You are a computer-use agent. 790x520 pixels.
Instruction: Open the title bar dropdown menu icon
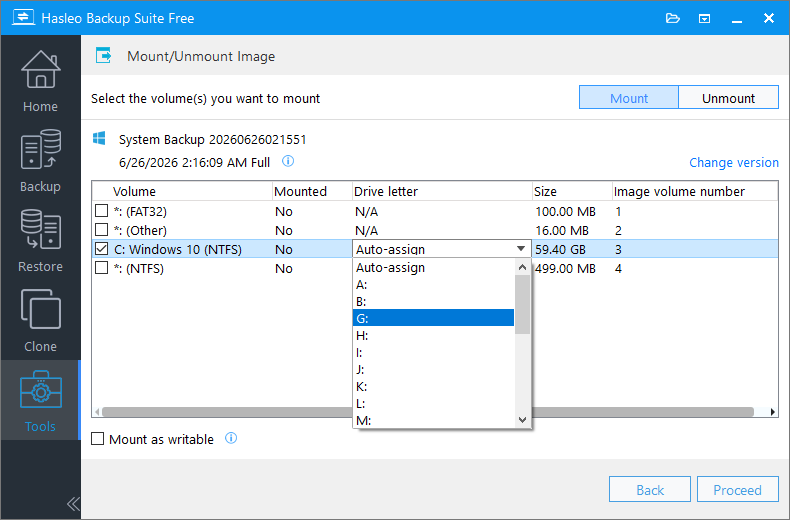coord(704,19)
